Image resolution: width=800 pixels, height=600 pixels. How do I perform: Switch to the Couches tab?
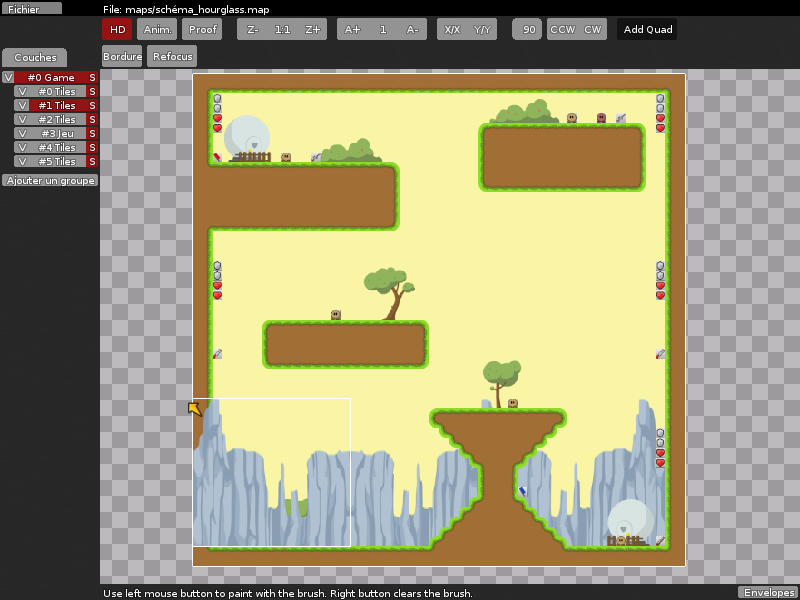pos(35,58)
